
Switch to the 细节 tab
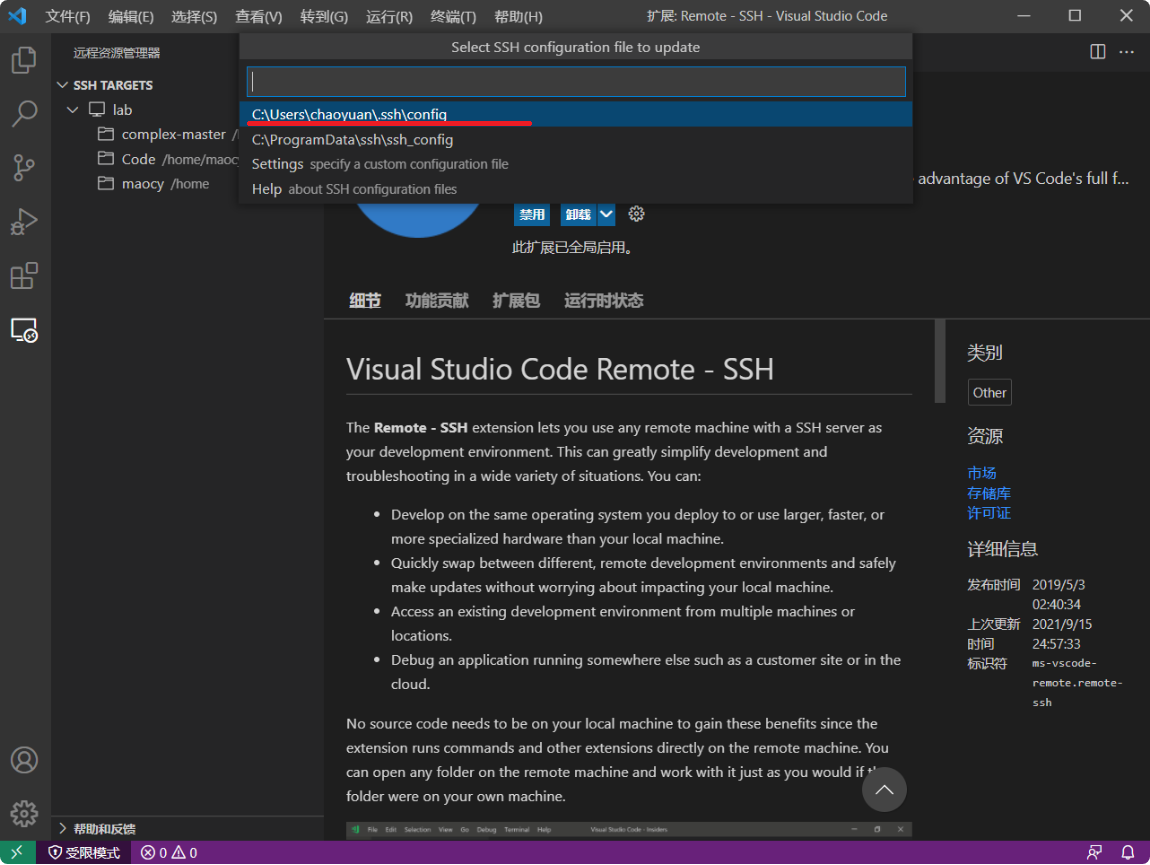pos(365,301)
